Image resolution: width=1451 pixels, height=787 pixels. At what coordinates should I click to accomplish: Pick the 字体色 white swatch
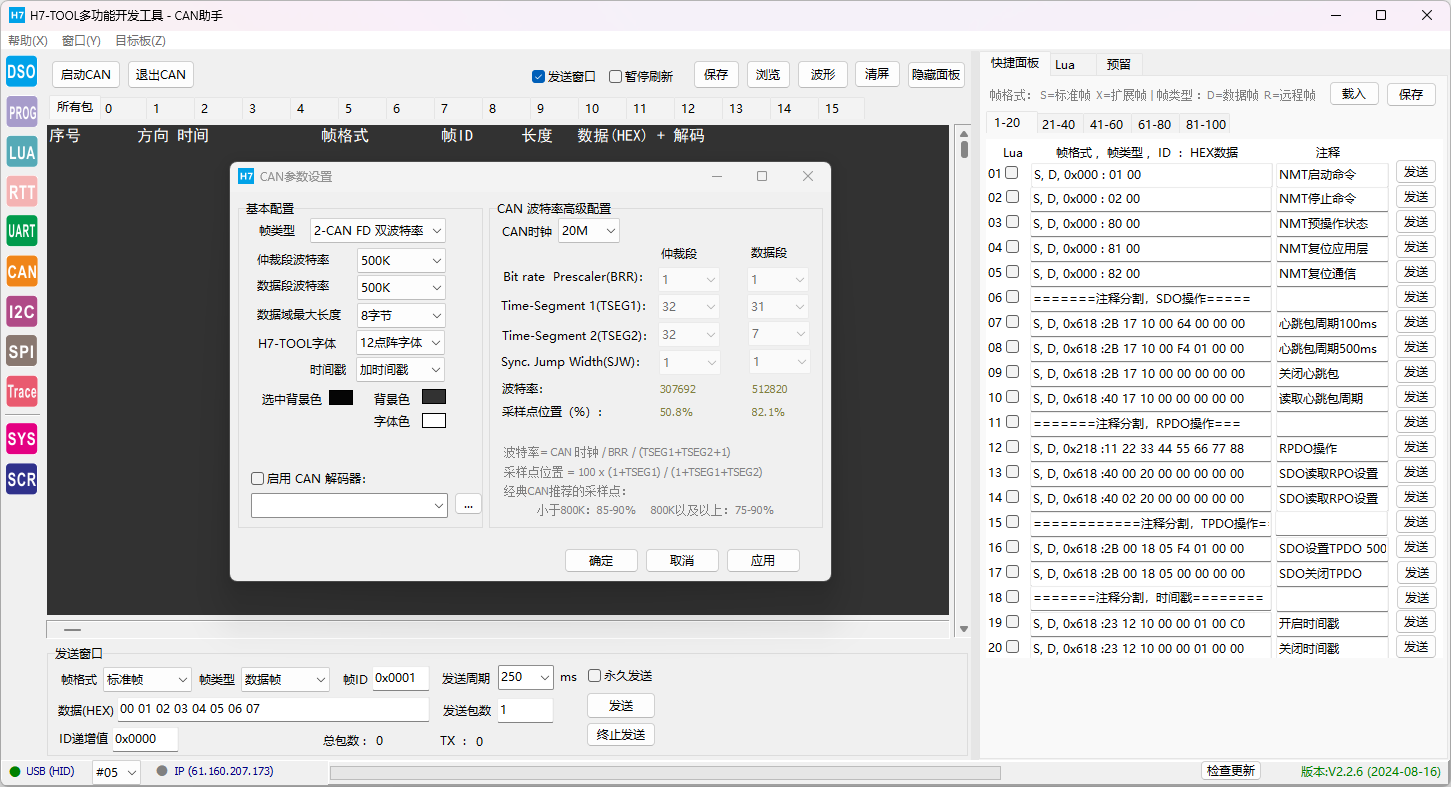[x=434, y=421]
